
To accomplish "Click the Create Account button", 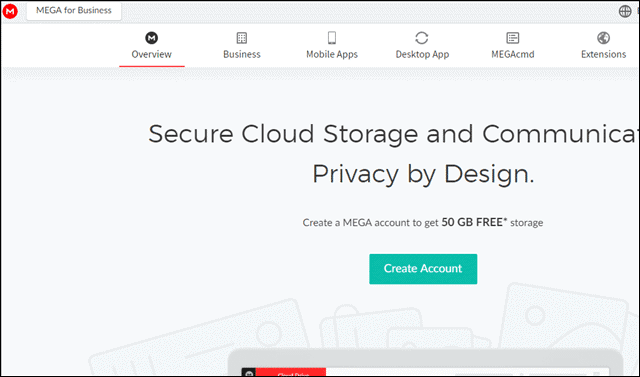I will tap(423, 269).
